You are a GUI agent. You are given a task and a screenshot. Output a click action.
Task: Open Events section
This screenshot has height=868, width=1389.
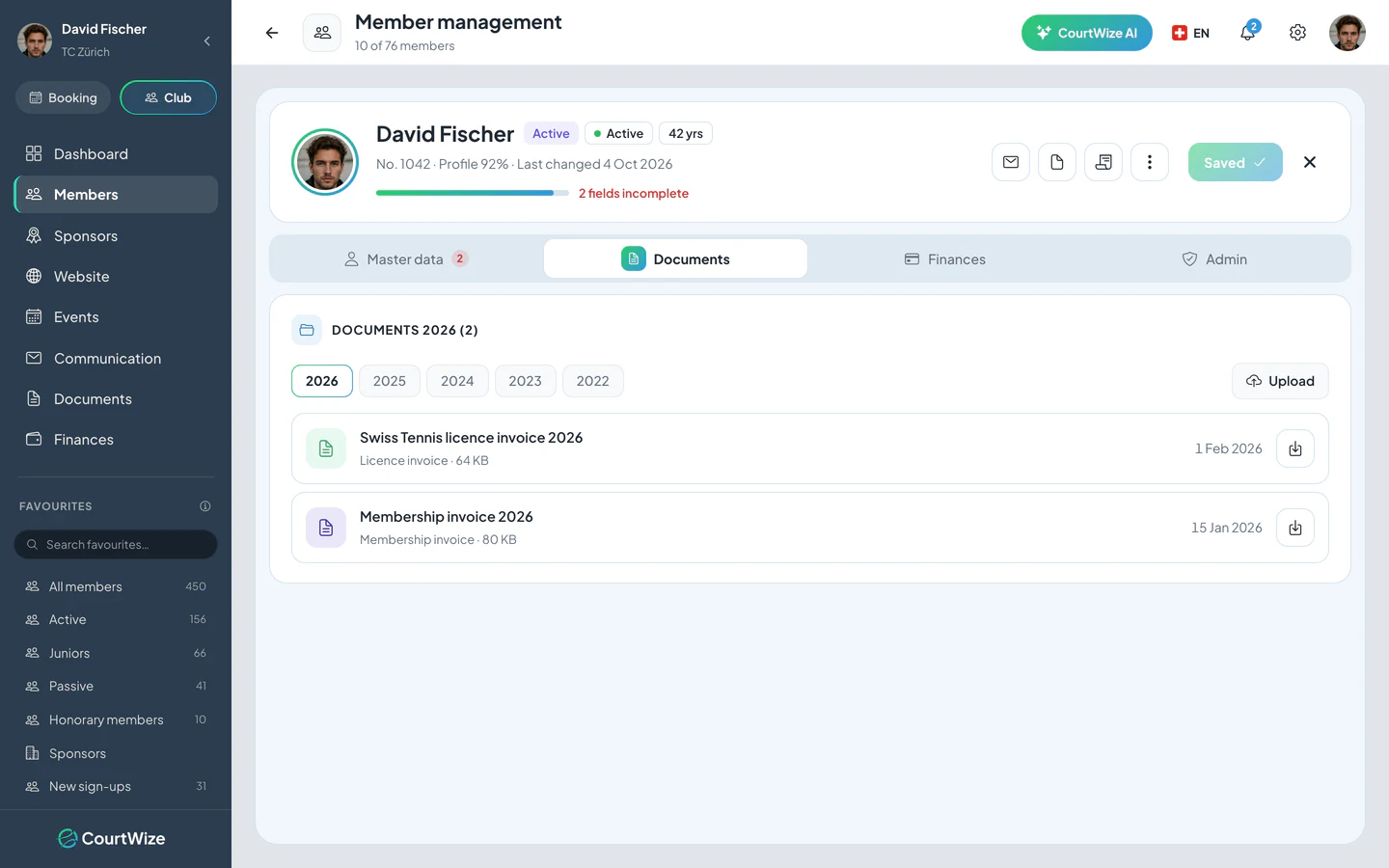coord(116,316)
